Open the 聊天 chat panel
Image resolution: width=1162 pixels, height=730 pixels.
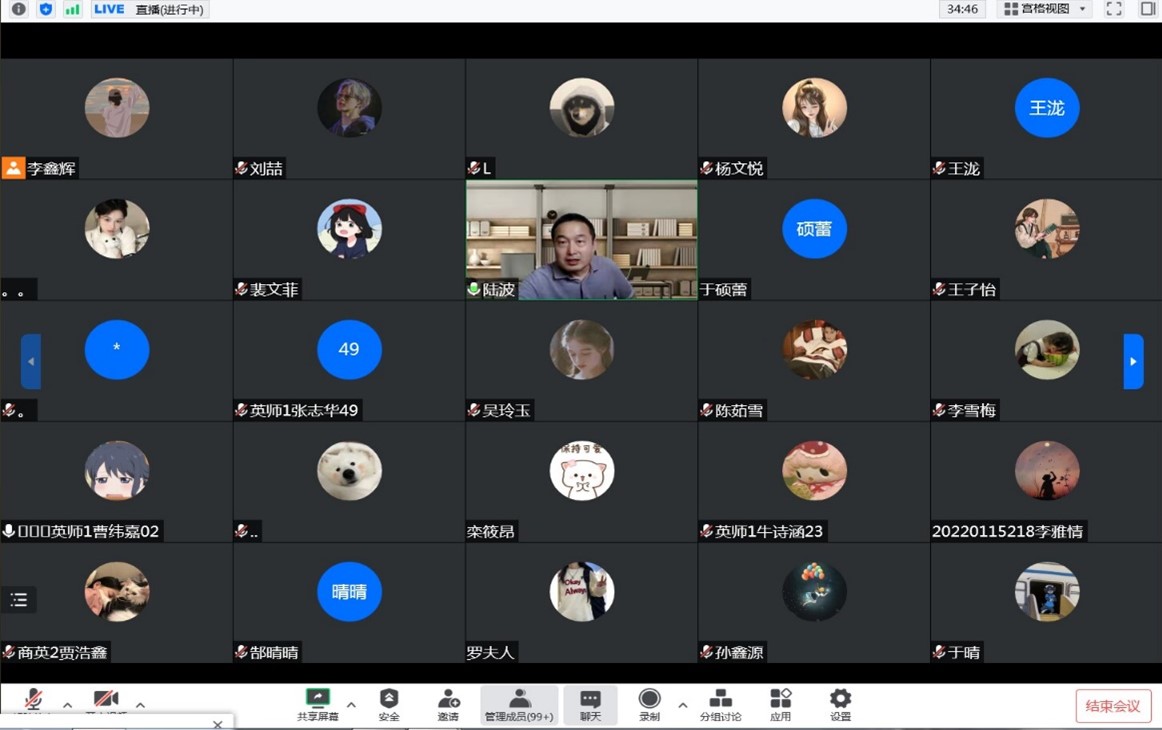coord(590,703)
